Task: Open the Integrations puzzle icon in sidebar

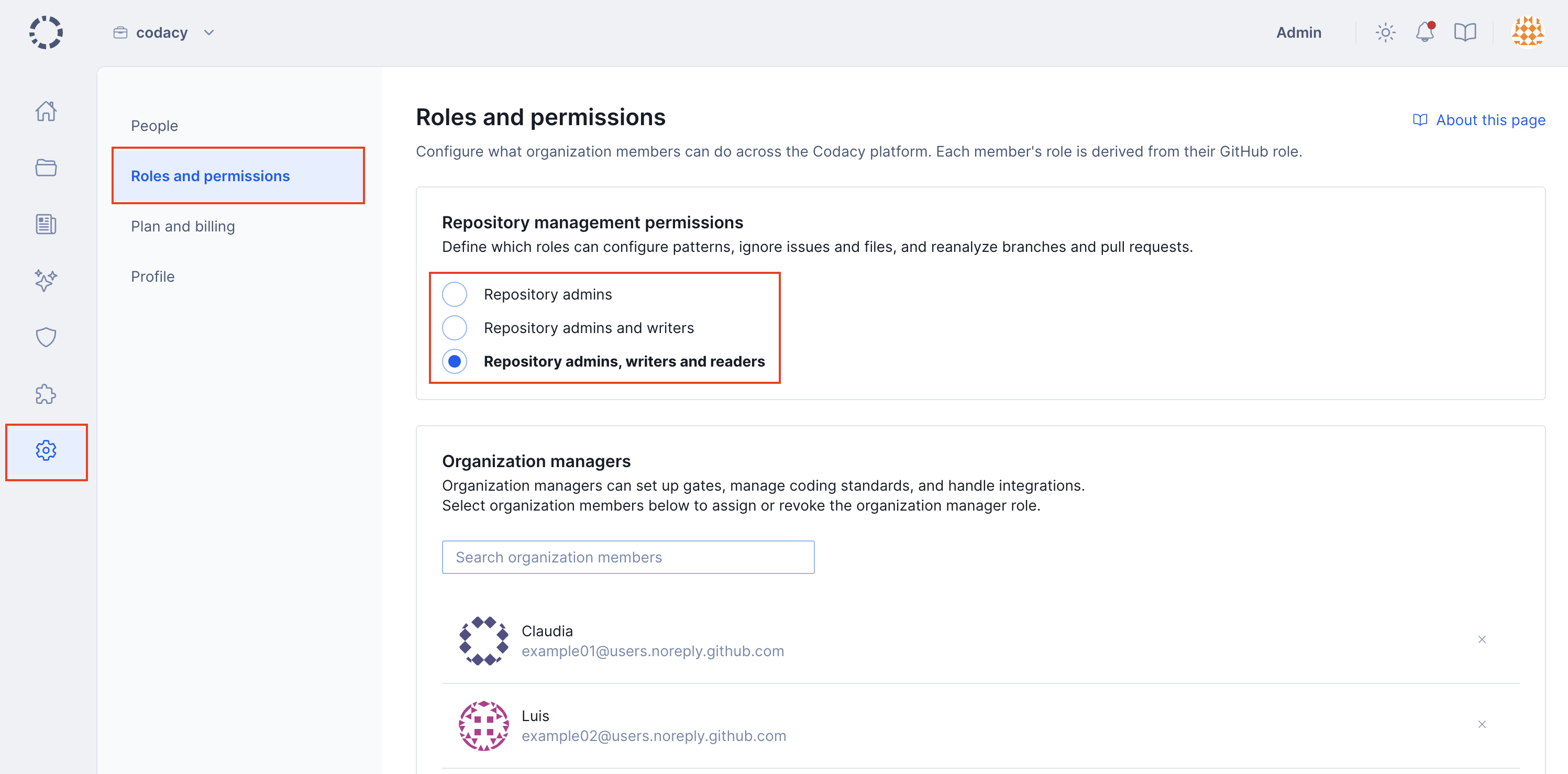Action: click(46, 394)
